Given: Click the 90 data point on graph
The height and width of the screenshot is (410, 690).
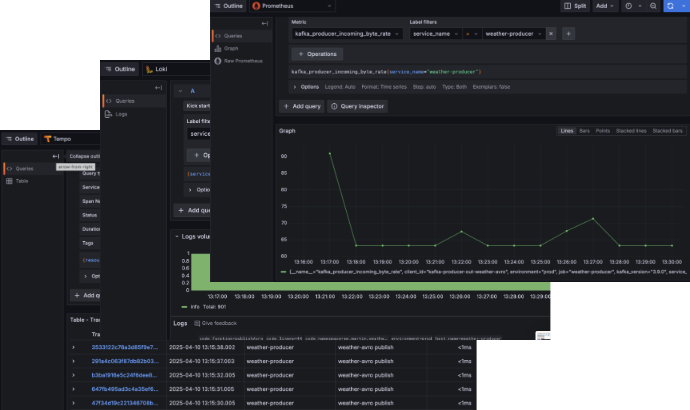Looking at the screenshot, I should [x=330, y=154].
